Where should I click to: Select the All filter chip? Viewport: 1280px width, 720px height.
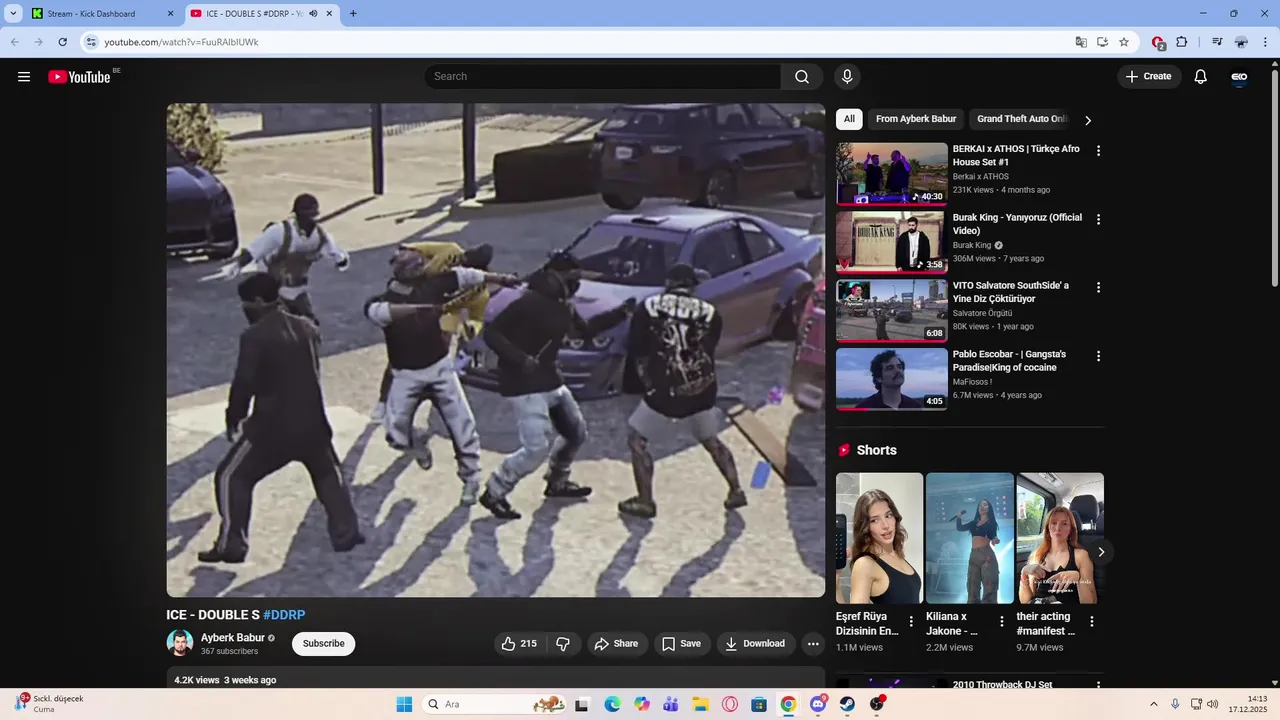point(849,119)
